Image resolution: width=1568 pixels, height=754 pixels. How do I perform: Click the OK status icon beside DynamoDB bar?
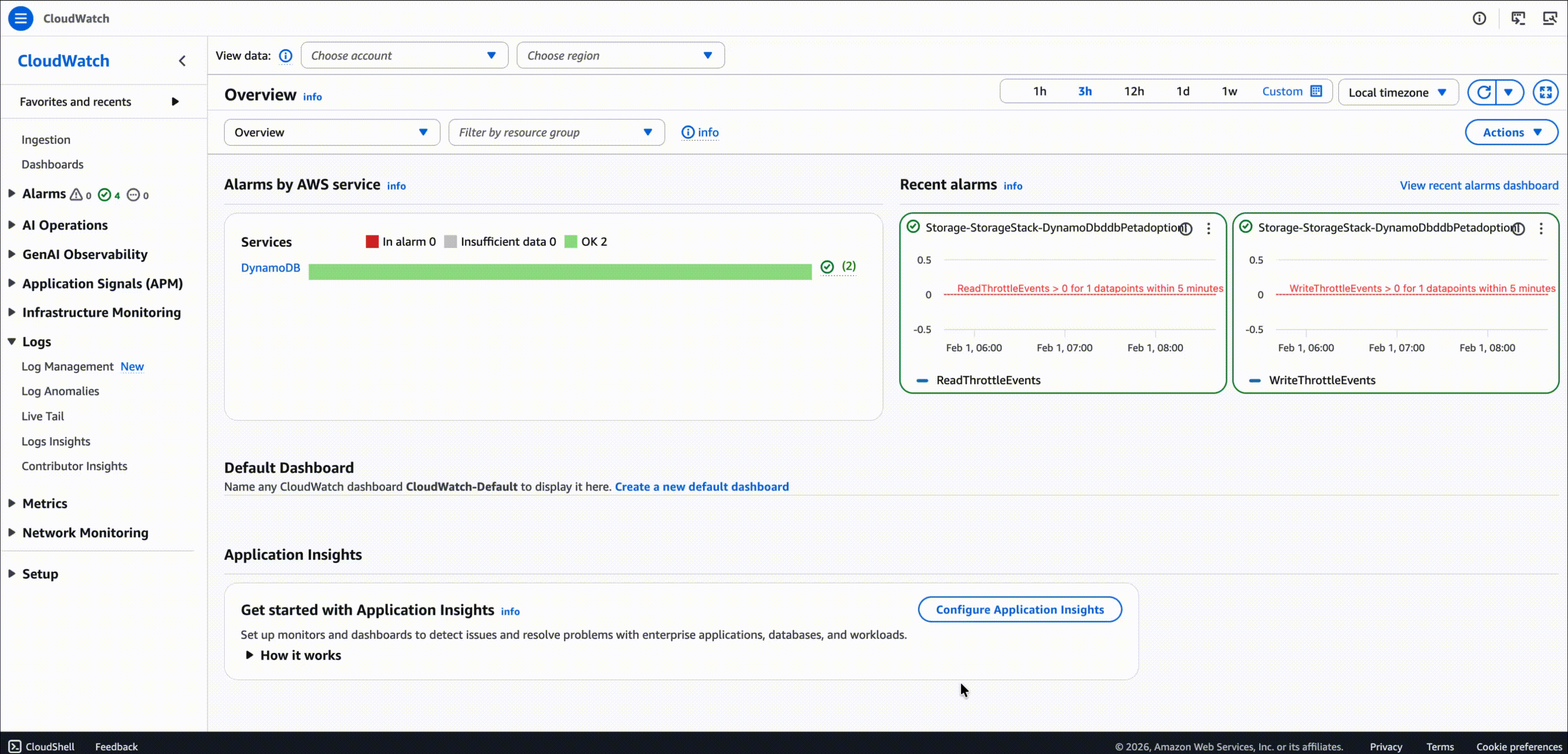tap(827, 267)
